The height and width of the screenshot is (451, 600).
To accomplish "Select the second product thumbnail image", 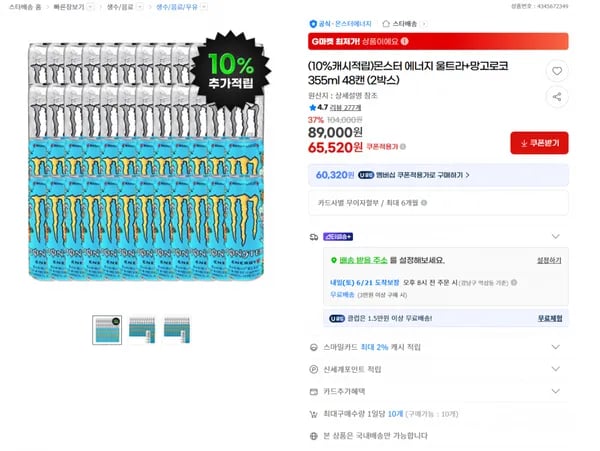I will (142, 330).
